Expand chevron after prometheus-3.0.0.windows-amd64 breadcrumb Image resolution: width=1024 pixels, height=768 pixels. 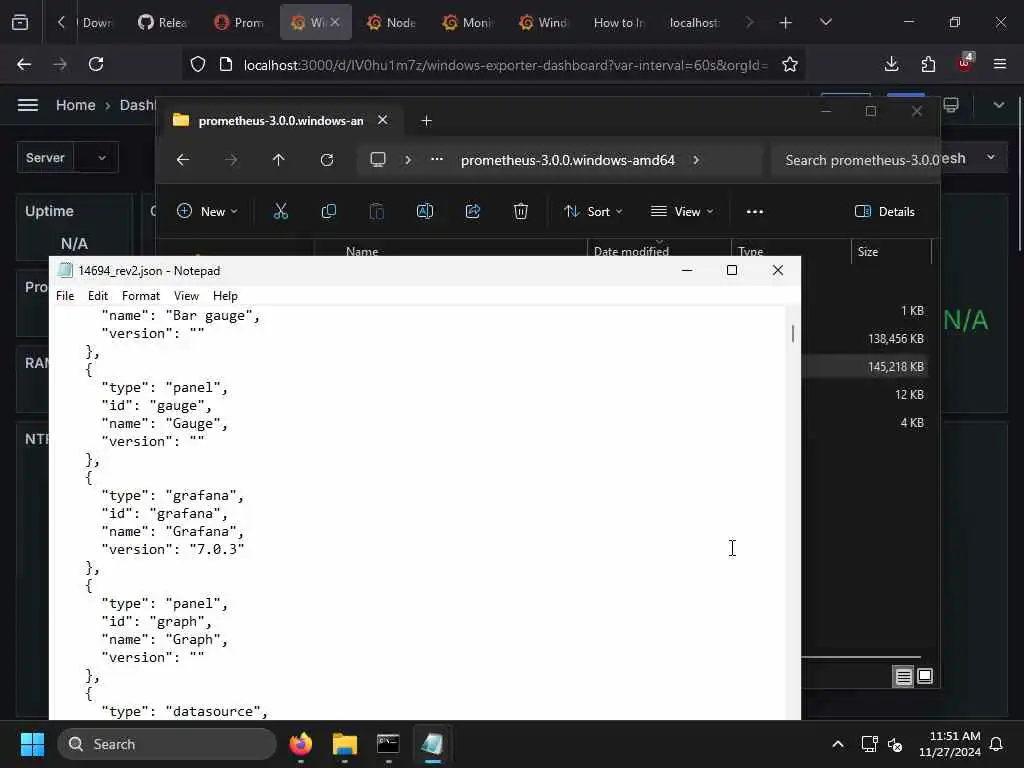[696, 160]
